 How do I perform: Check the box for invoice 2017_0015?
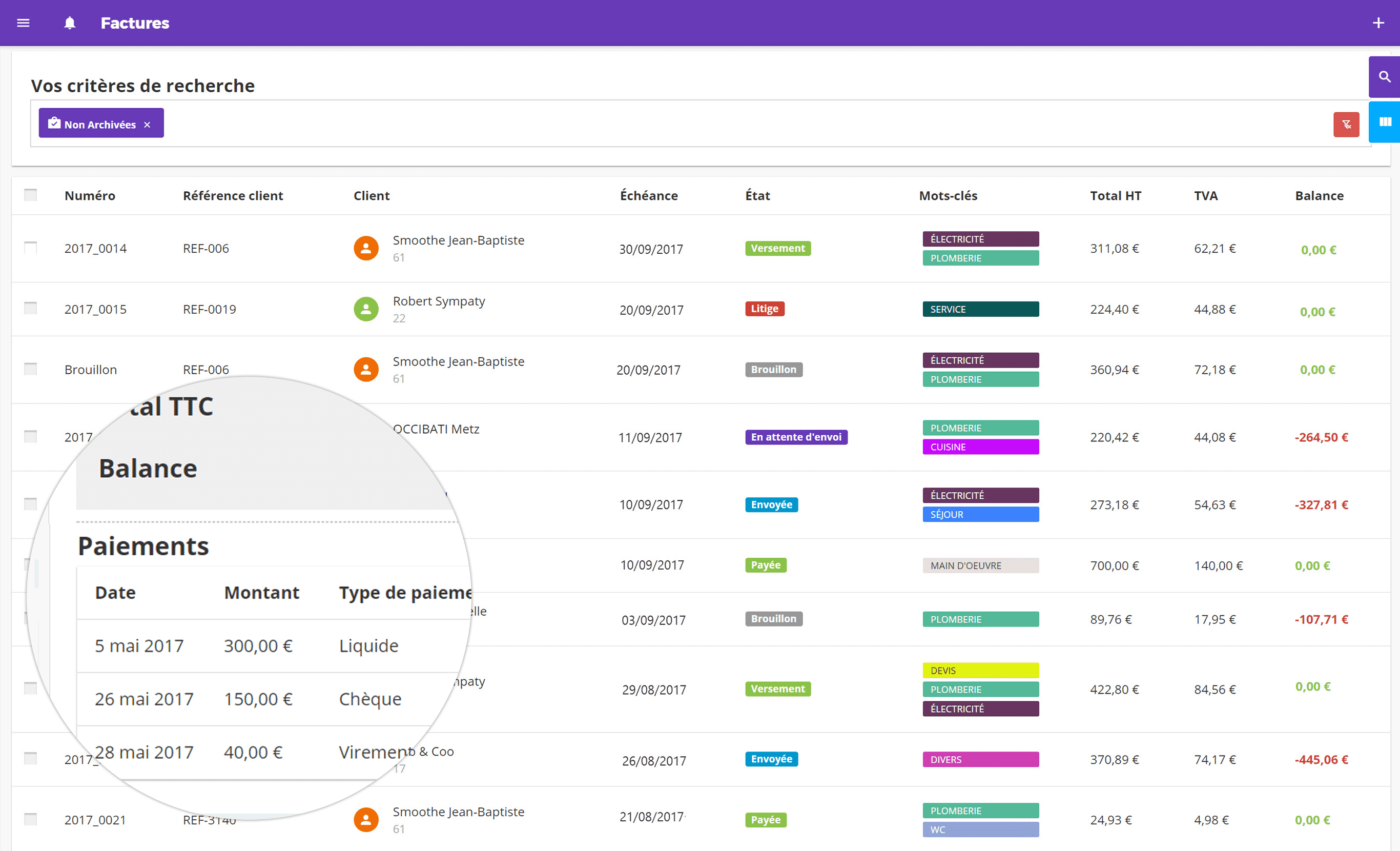coord(31,308)
